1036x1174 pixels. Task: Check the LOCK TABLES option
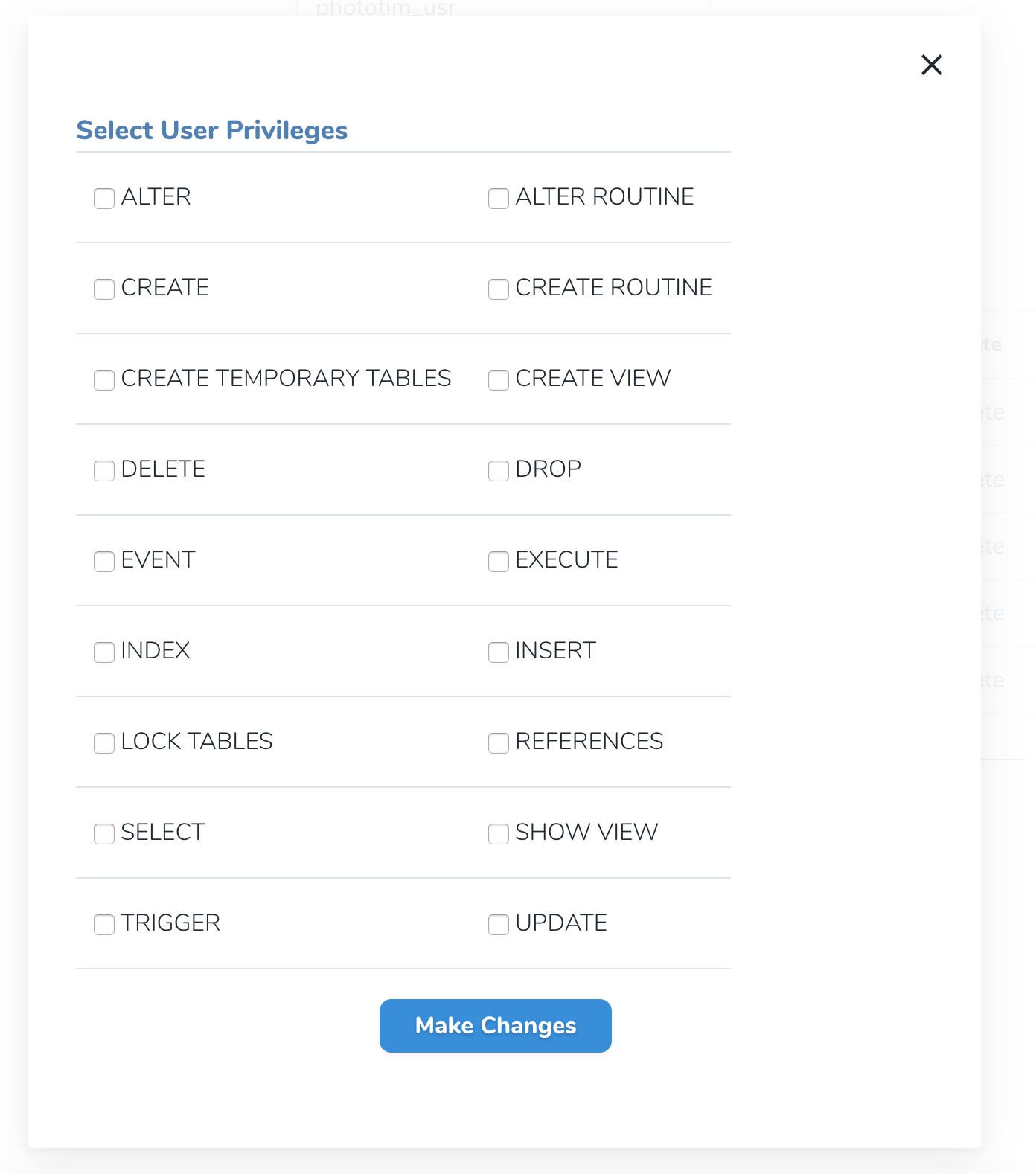(x=104, y=742)
